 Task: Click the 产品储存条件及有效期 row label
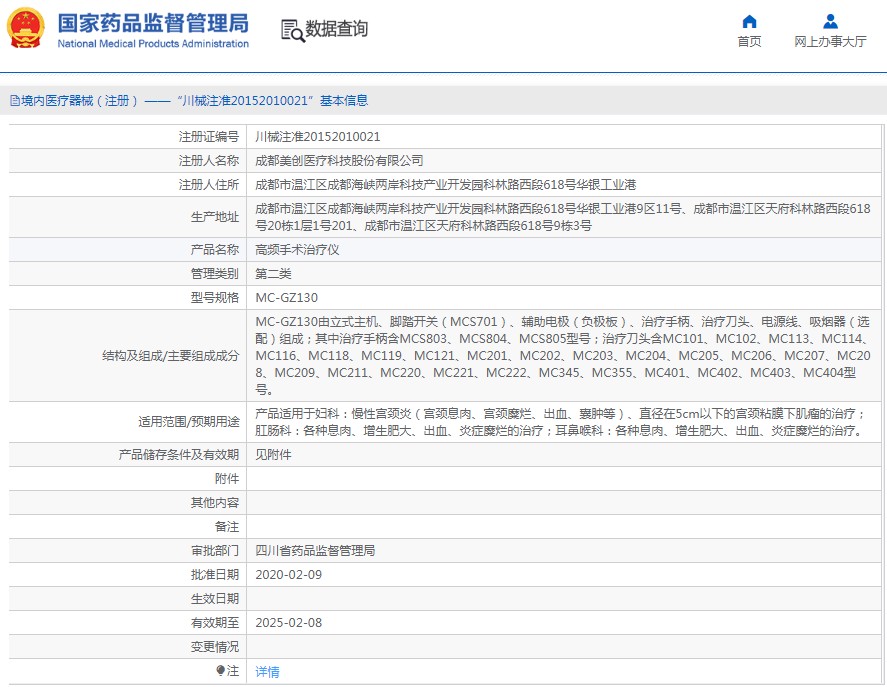click(x=179, y=454)
